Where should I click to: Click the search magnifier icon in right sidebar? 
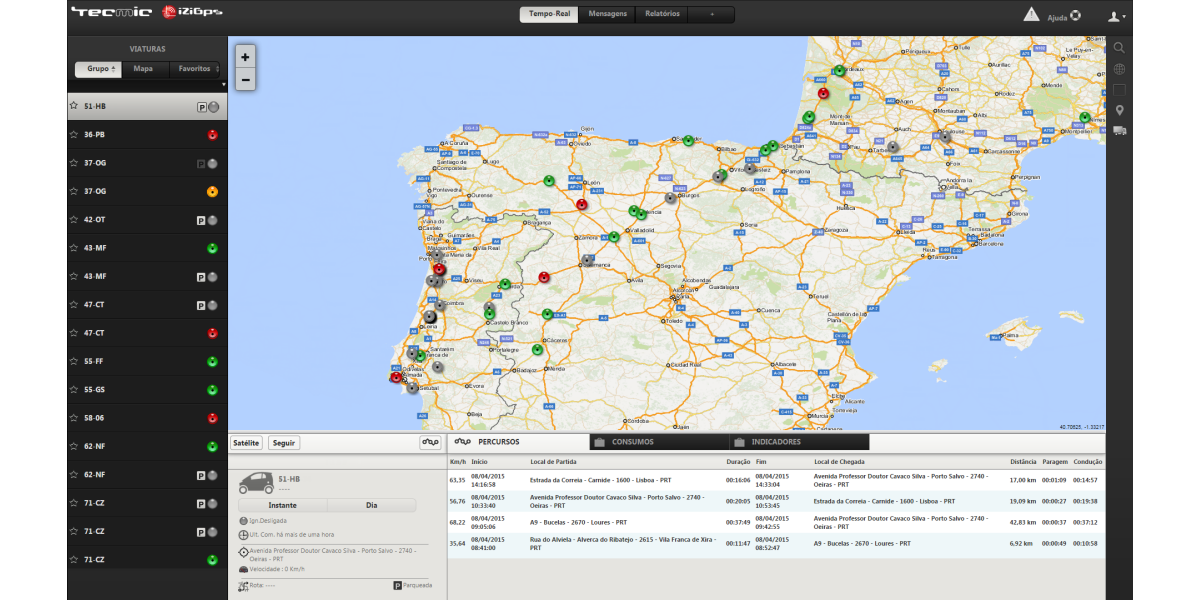coord(1119,47)
